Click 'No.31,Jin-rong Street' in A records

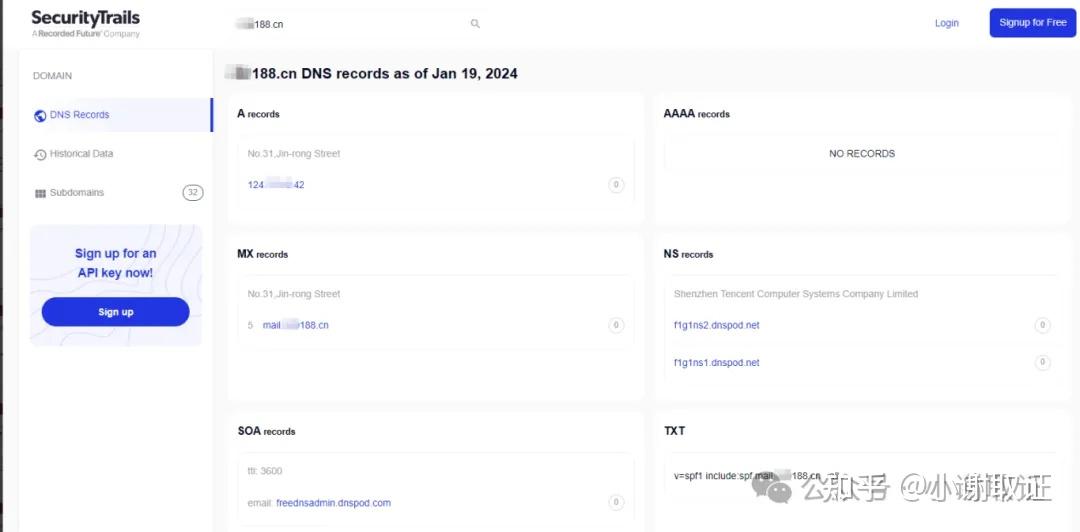[x=293, y=154]
